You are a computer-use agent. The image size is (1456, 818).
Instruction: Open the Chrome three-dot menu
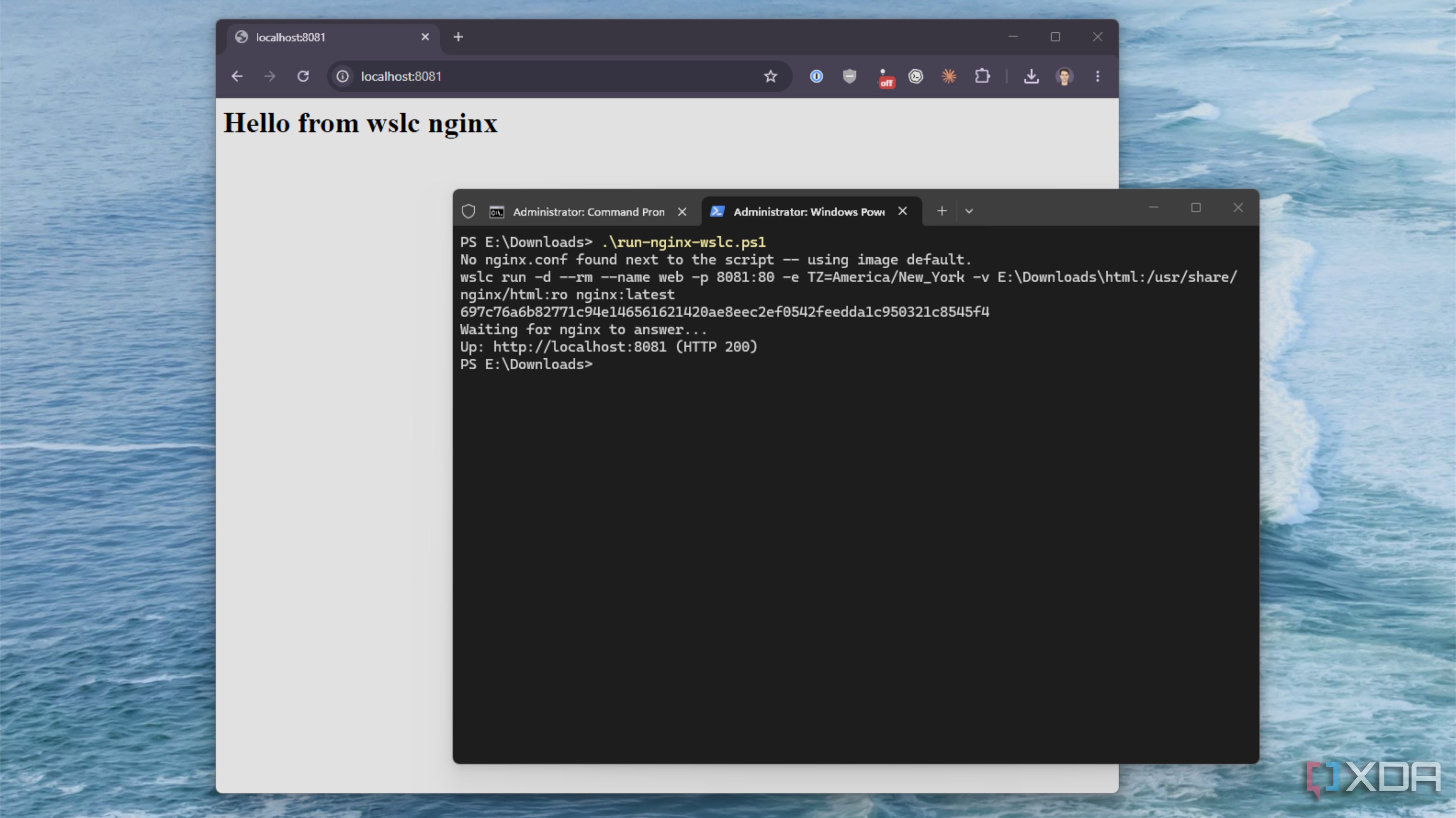click(x=1098, y=76)
